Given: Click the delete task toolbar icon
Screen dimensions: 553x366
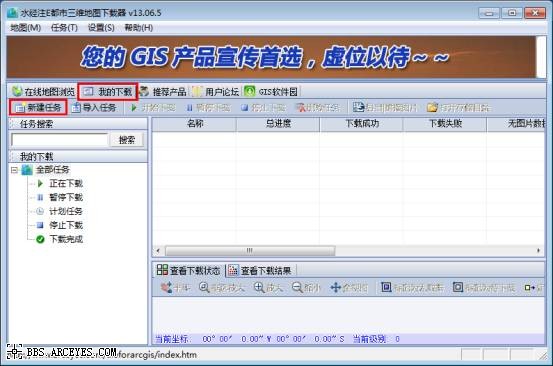Looking at the screenshot, I should pos(301,108).
